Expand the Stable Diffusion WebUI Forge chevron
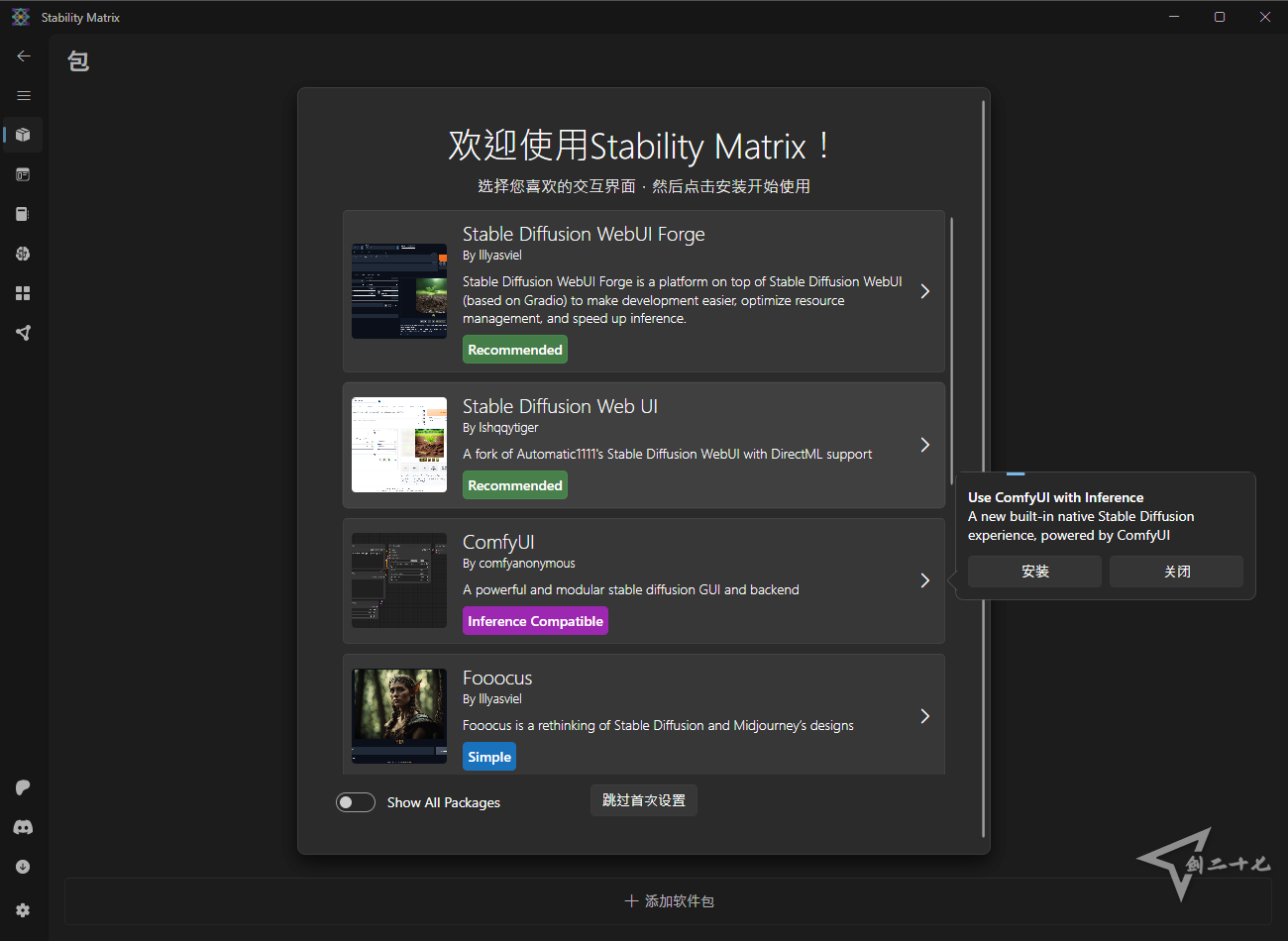The height and width of the screenshot is (941, 1288). pyautogui.click(x=924, y=291)
